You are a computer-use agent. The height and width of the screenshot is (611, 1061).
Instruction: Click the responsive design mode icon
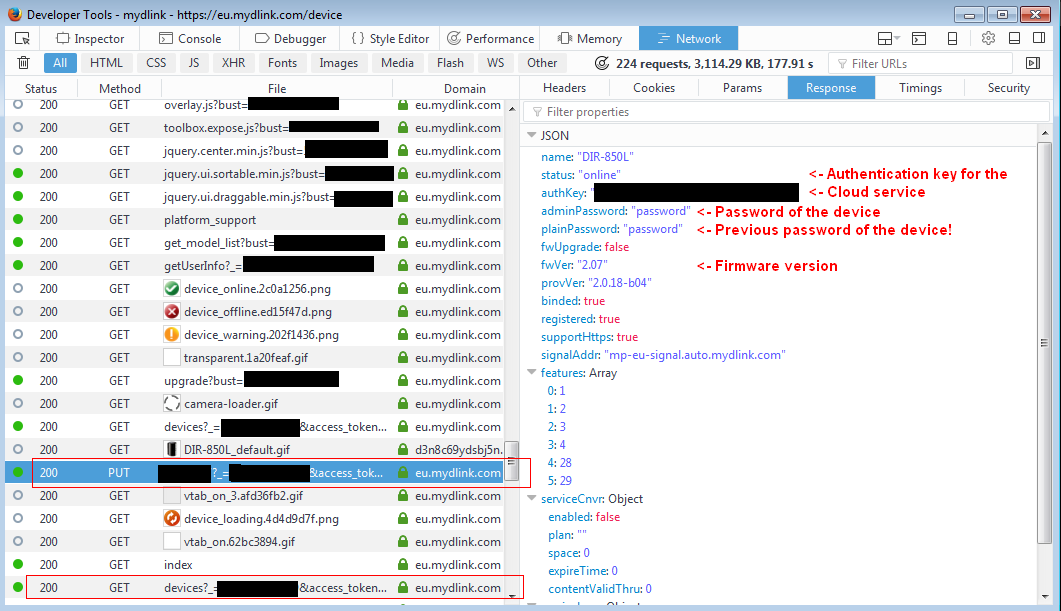click(x=952, y=39)
